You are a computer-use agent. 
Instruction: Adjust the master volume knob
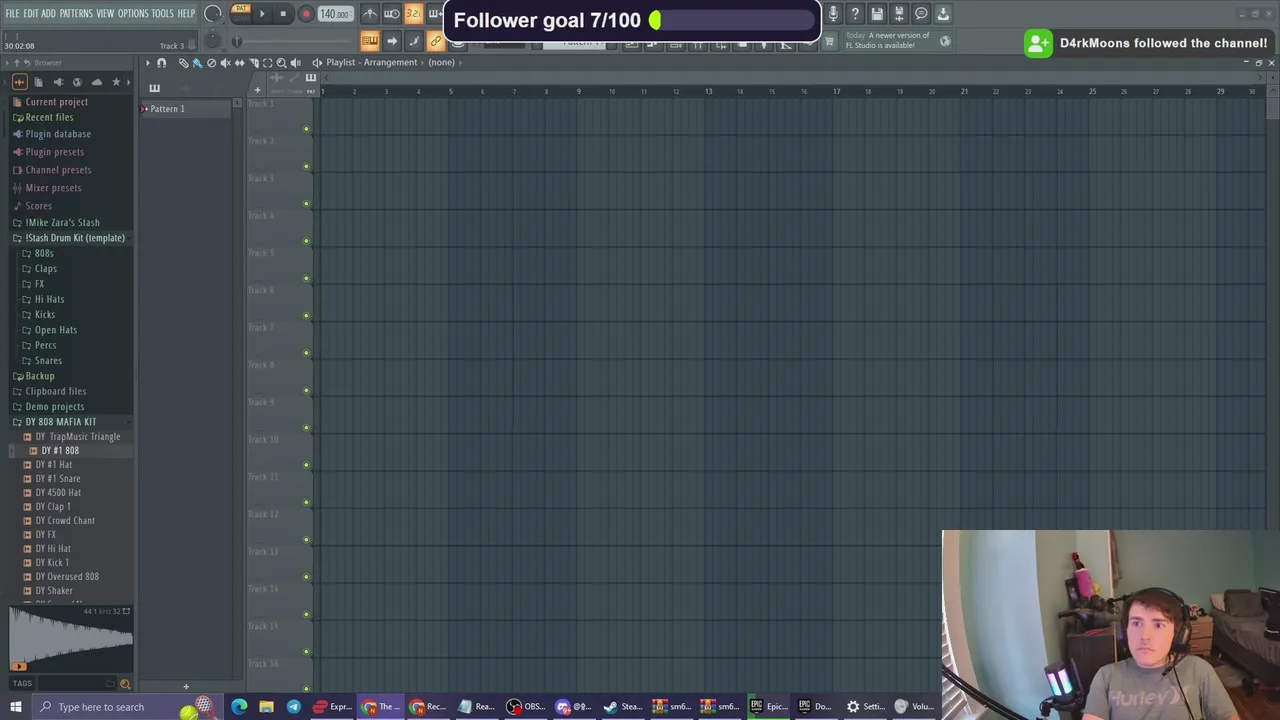pyautogui.click(x=212, y=14)
